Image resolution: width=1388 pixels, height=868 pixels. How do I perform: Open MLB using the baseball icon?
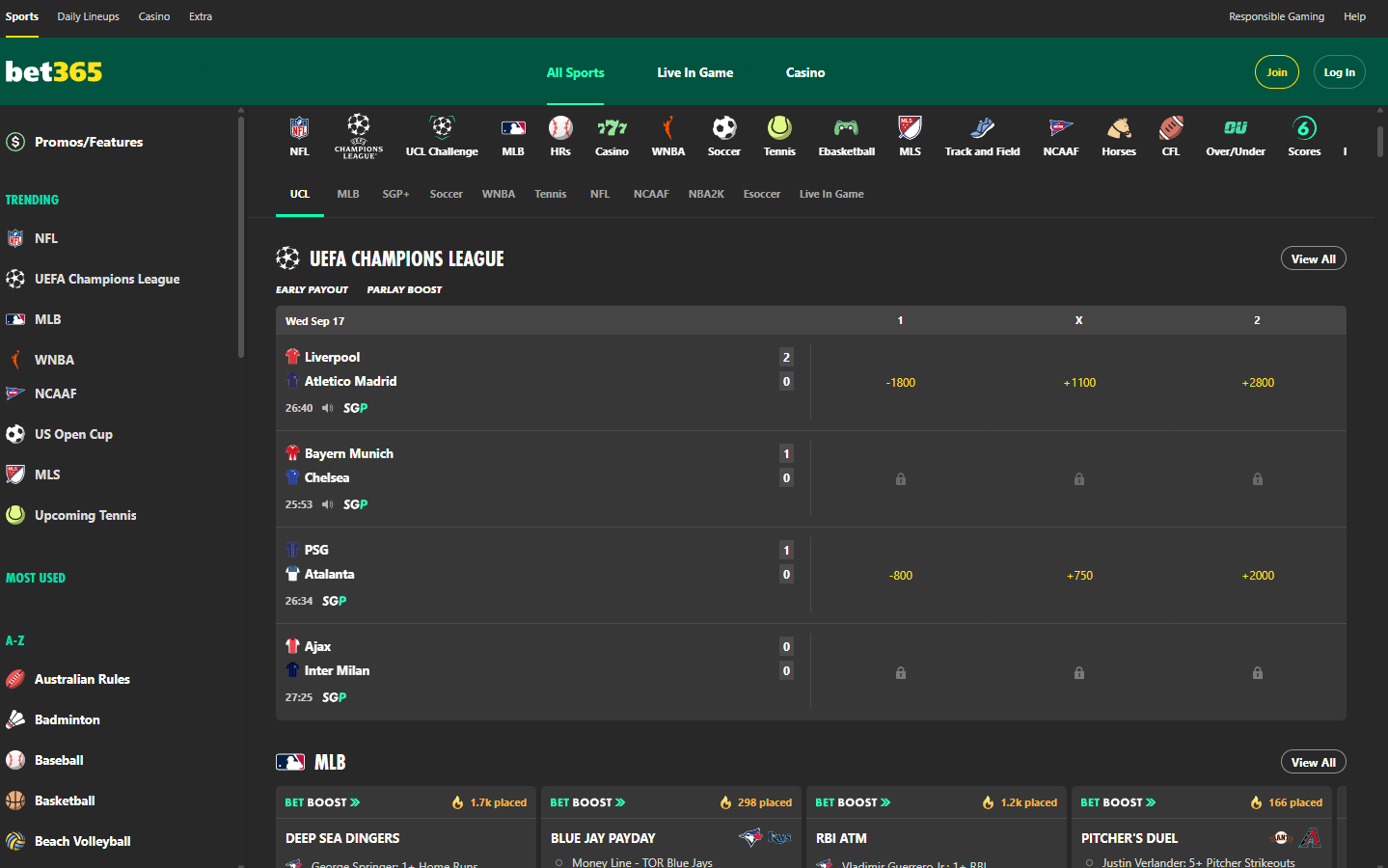point(513,125)
